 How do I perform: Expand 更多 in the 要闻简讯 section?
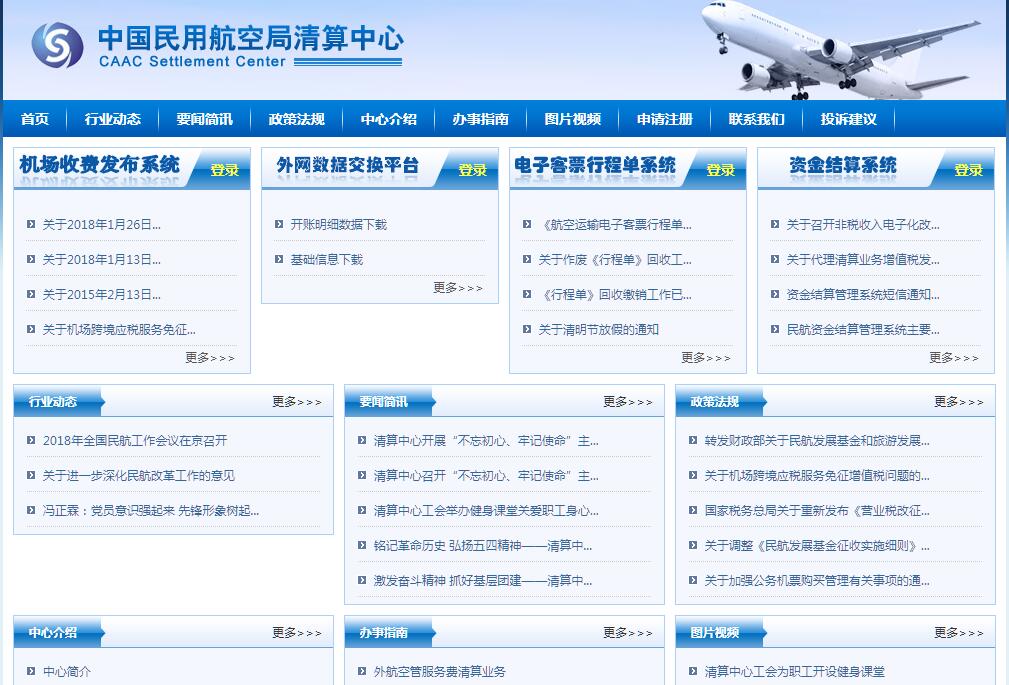tap(628, 402)
